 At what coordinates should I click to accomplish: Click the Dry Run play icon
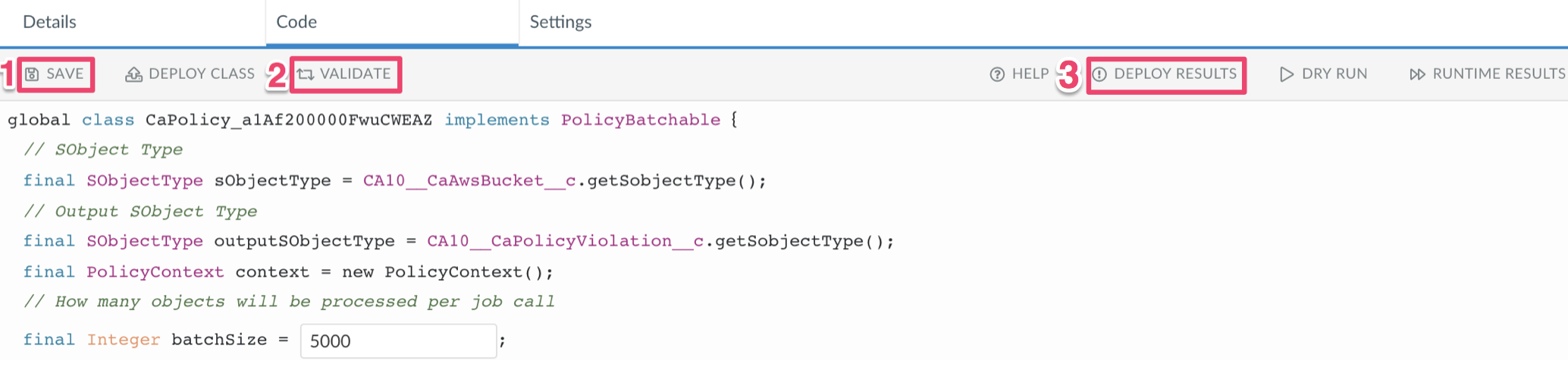[1286, 74]
